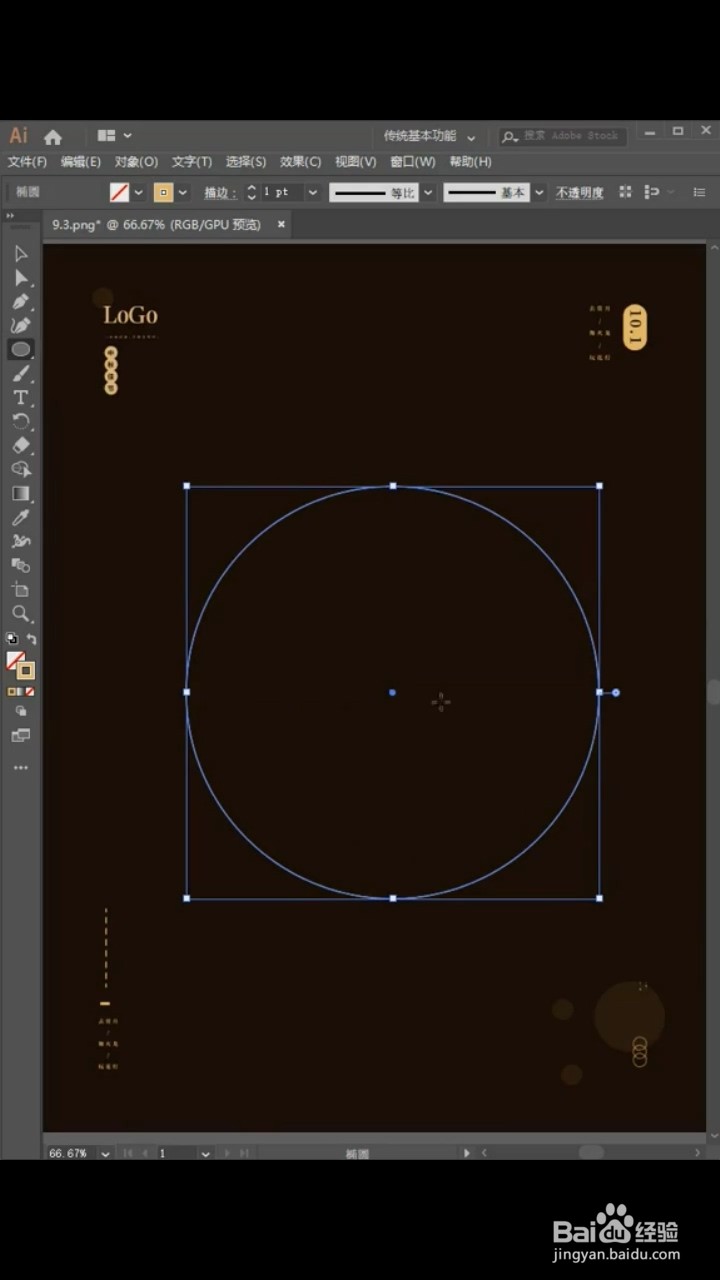This screenshot has width=720, height=1280.
Task: Click the Stroke box in toolbar
Action: tap(26, 671)
